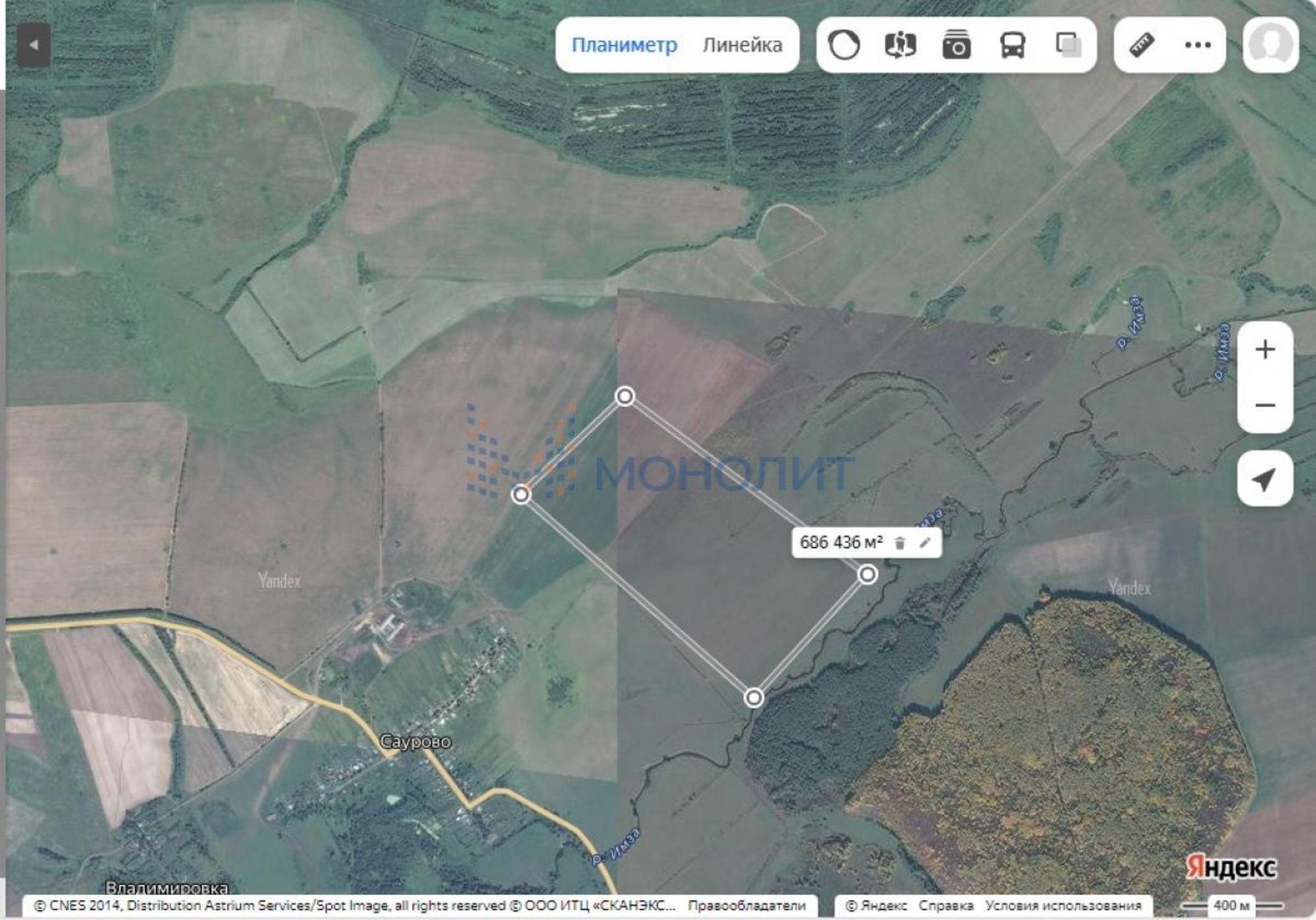The image size is (1316, 920).
Task: Show public transport bus icon
Action: [x=1012, y=45]
